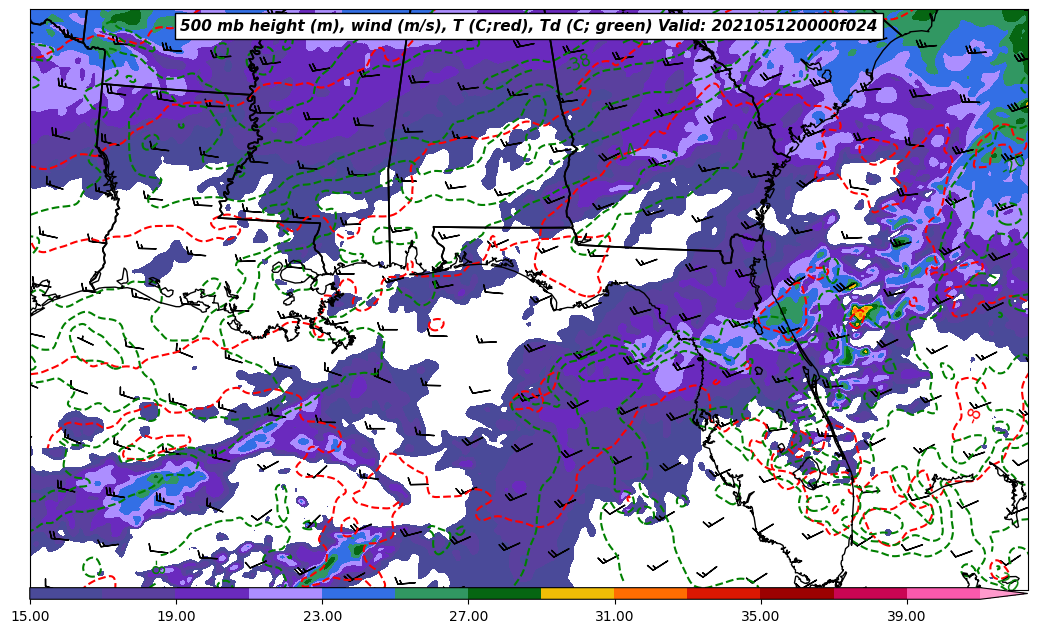The width and height of the screenshot is (1037, 633).
Task: Click the yellow segment of the colorbar
Action: coord(578,593)
